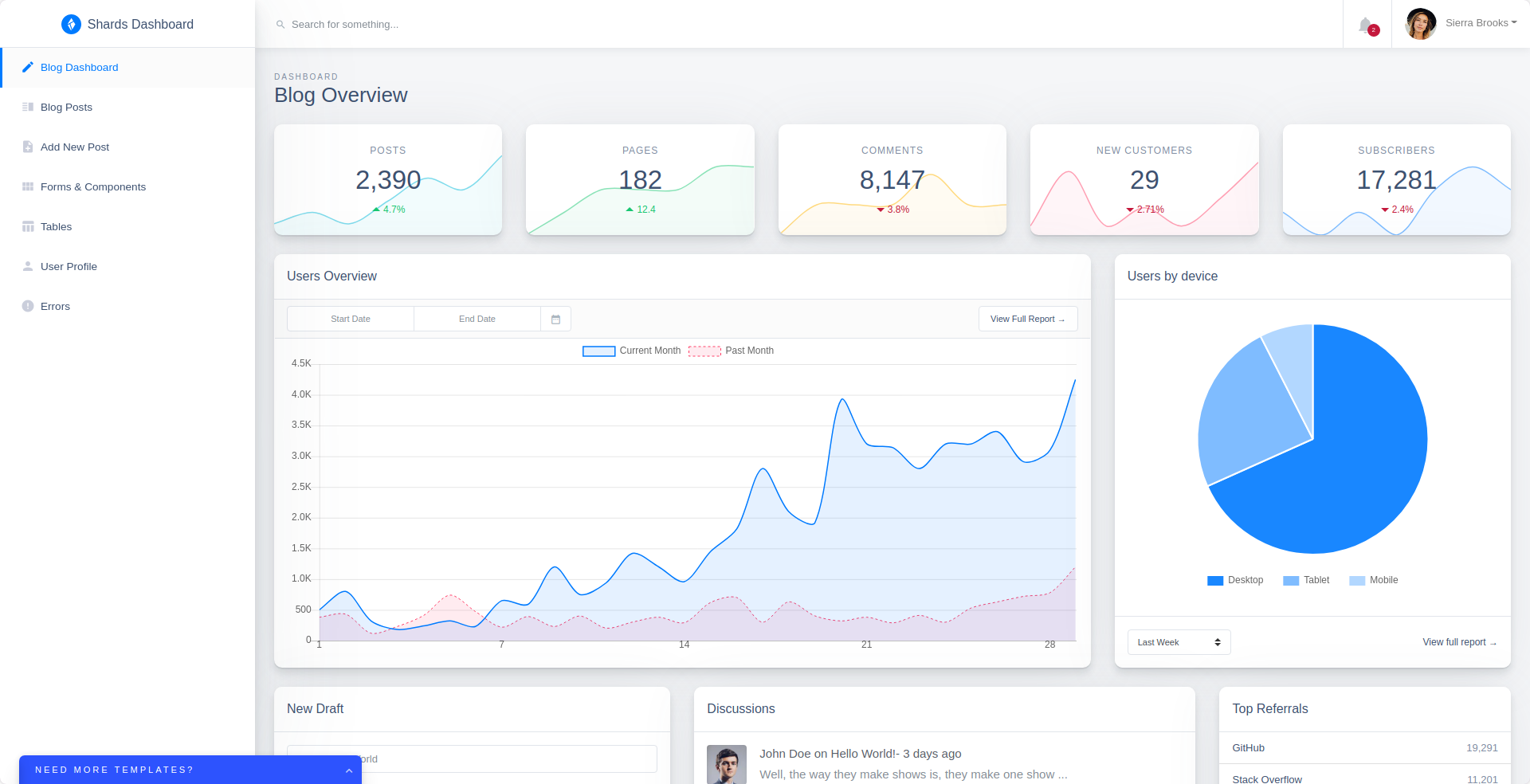
Task: Click the Forms & Components grid icon
Action: coord(28,186)
